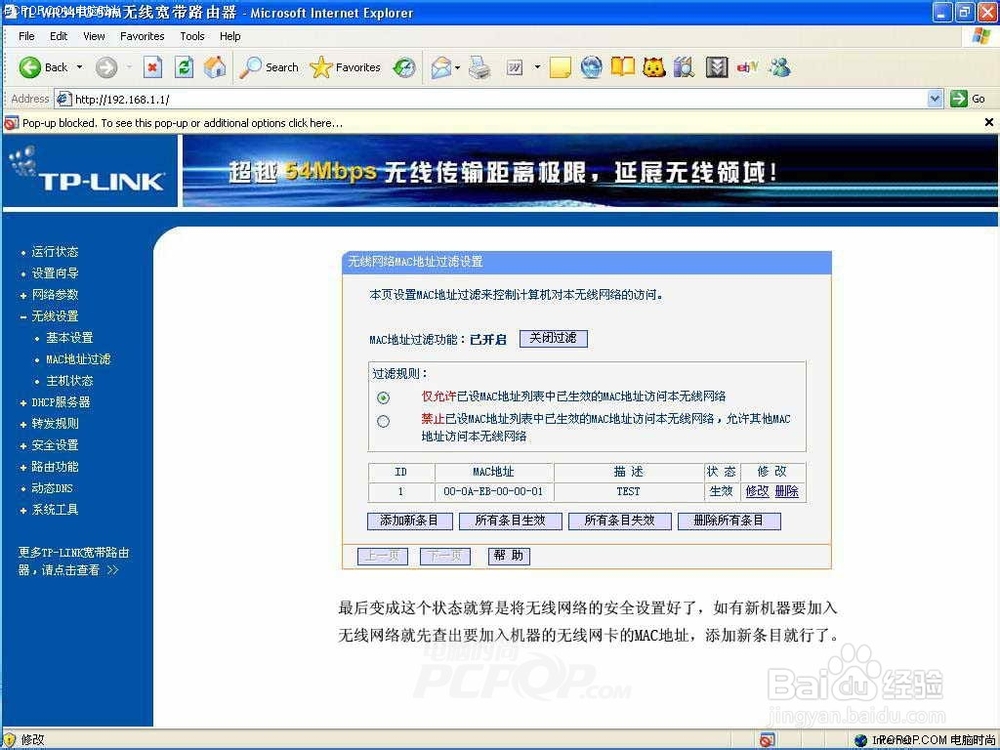
Task: Open 基本设置 under wireless settings
Action: pos(70,338)
